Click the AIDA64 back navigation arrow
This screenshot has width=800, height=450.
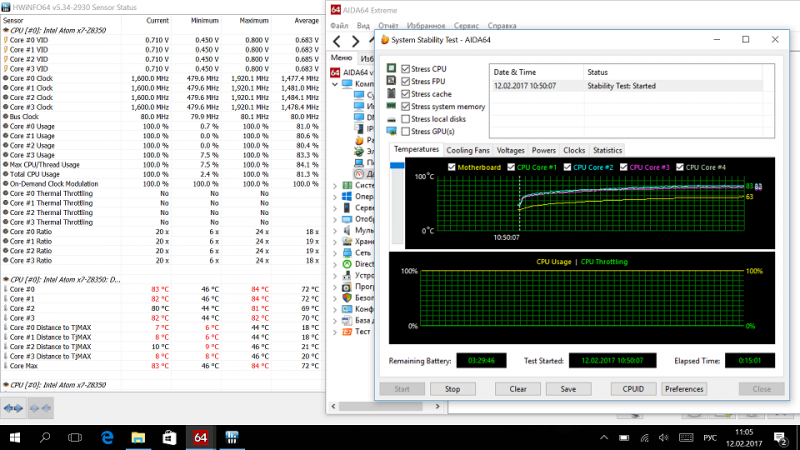click(337, 40)
